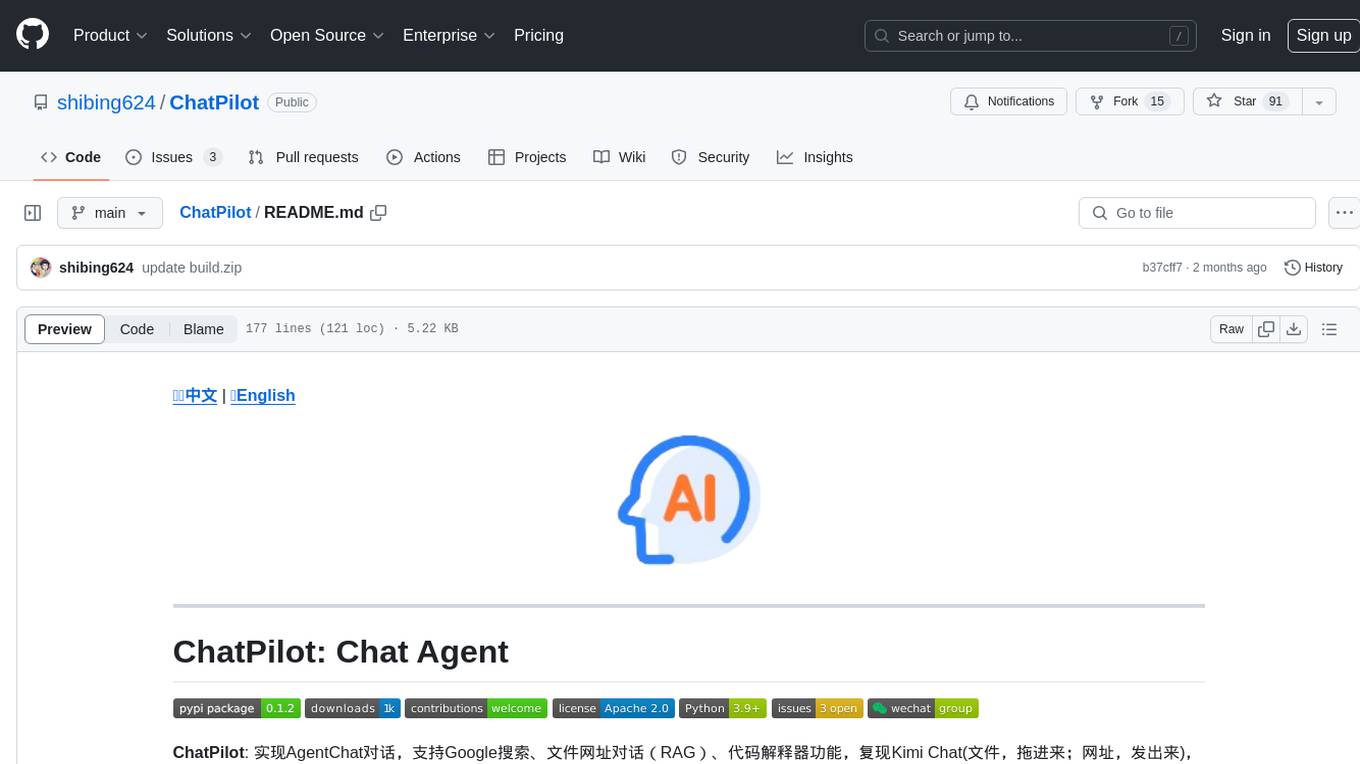The width and height of the screenshot is (1360, 764).
Task: Switch to the Issues tab
Action: (173, 157)
